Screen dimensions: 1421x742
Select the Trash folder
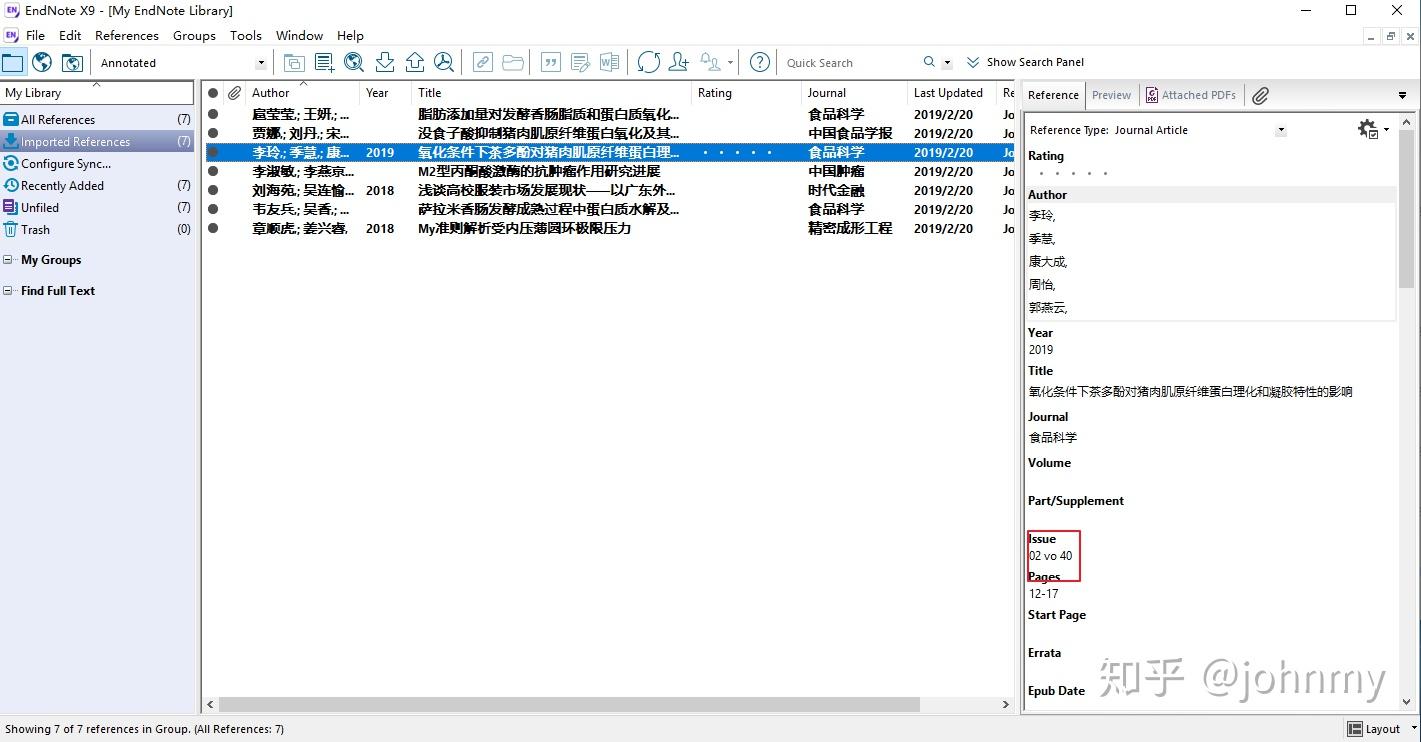pos(35,229)
